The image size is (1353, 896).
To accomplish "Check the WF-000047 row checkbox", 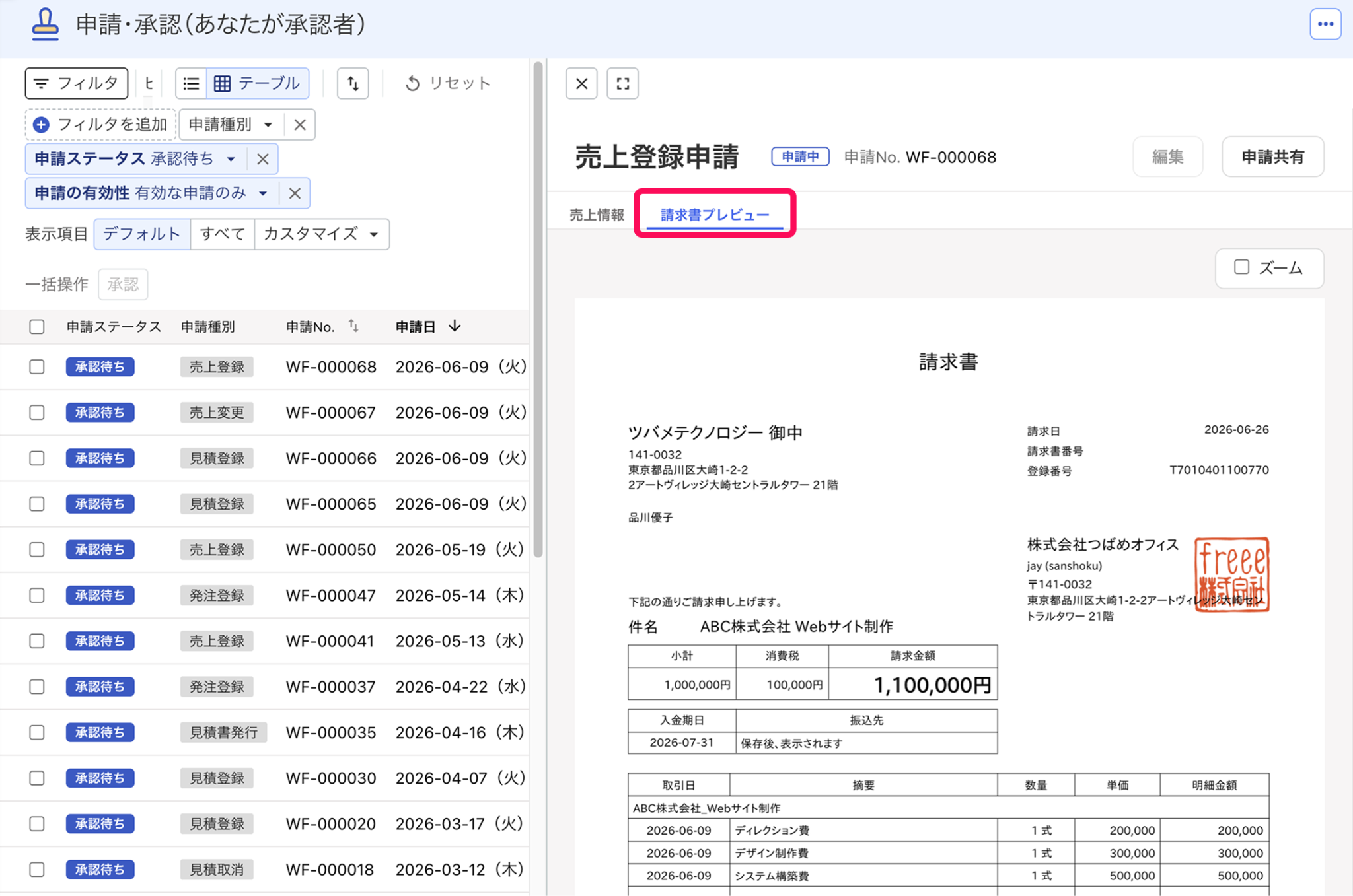I will [x=37, y=596].
